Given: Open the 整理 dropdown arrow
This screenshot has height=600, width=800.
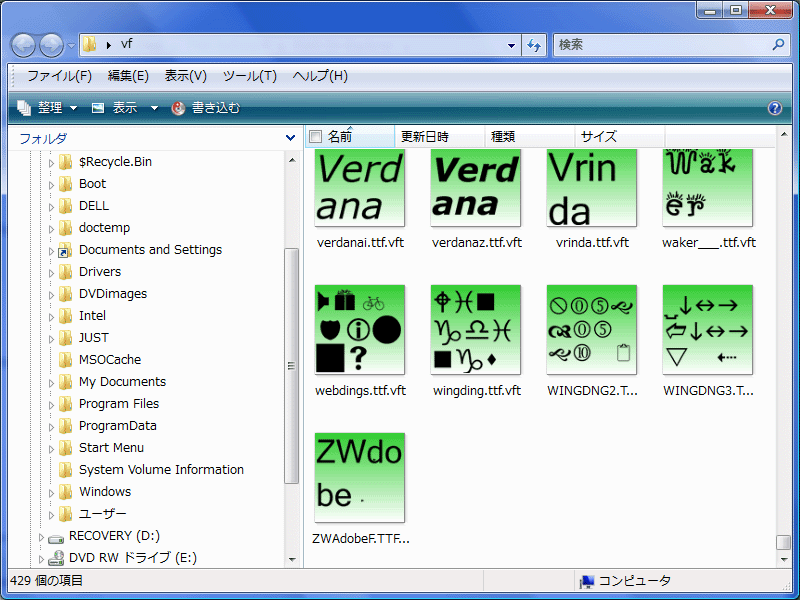Looking at the screenshot, I should (x=73, y=108).
